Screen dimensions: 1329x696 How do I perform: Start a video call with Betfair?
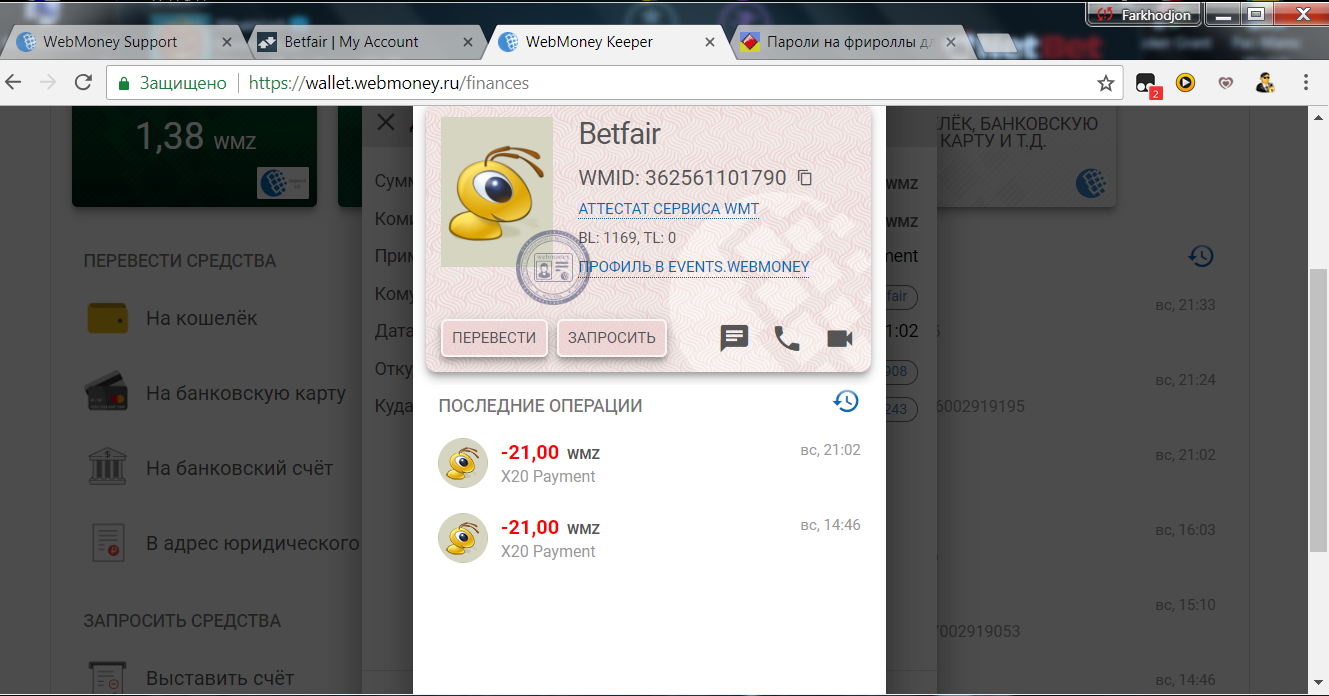pyautogui.click(x=840, y=338)
